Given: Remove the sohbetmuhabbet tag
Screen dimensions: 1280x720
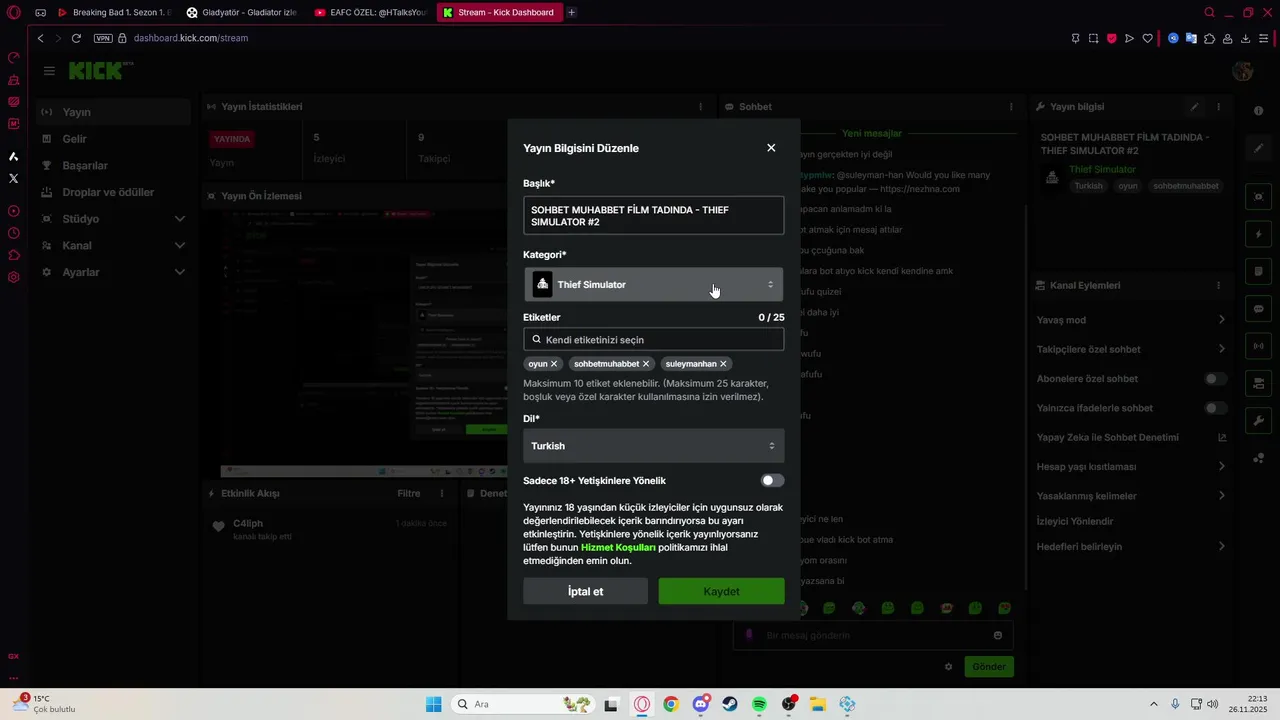Looking at the screenshot, I should (646, 364).
